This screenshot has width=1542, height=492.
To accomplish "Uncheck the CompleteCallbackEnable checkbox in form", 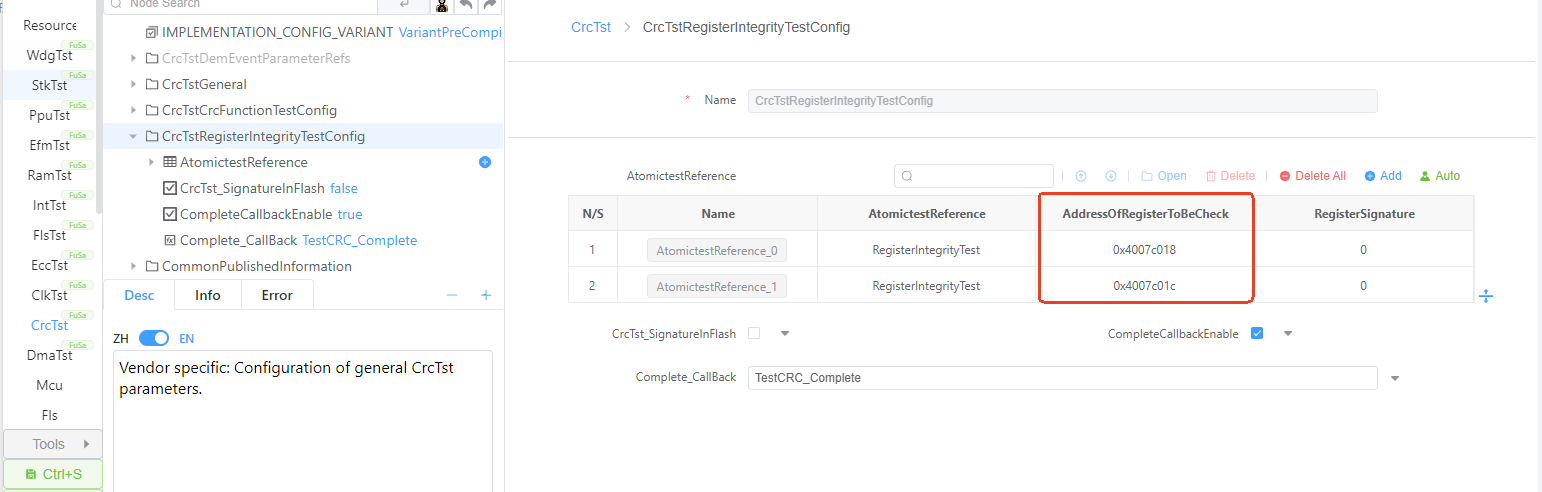I will click(x=1257, y=333).
